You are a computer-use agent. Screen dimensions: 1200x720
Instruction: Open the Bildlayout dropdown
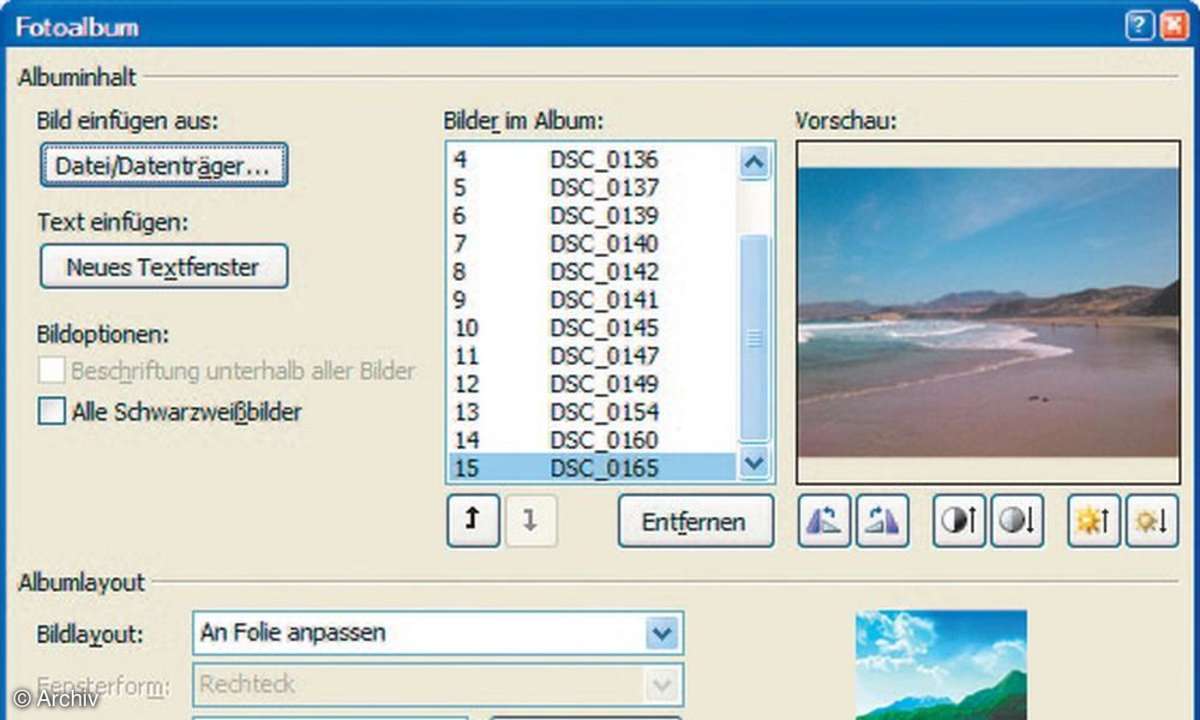pyautogui.click(x=661, y=633)
